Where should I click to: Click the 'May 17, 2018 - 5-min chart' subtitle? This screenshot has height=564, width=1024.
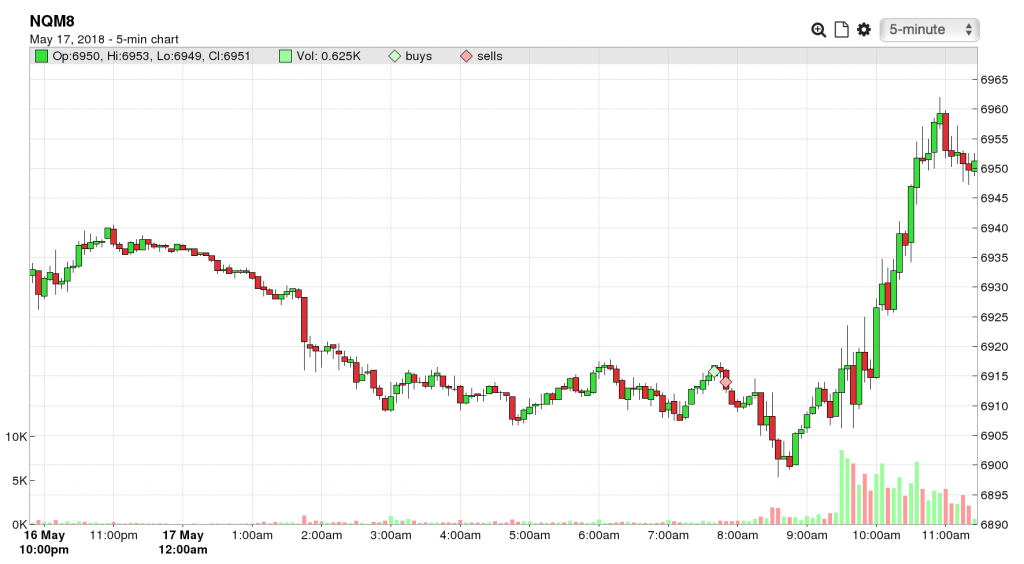[x=104, y=39]
